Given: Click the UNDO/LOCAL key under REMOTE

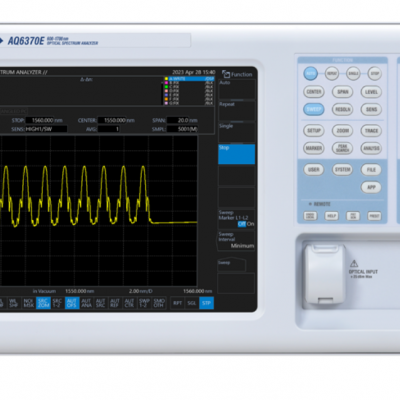Looking at the screenshot, I should (310, 216).
